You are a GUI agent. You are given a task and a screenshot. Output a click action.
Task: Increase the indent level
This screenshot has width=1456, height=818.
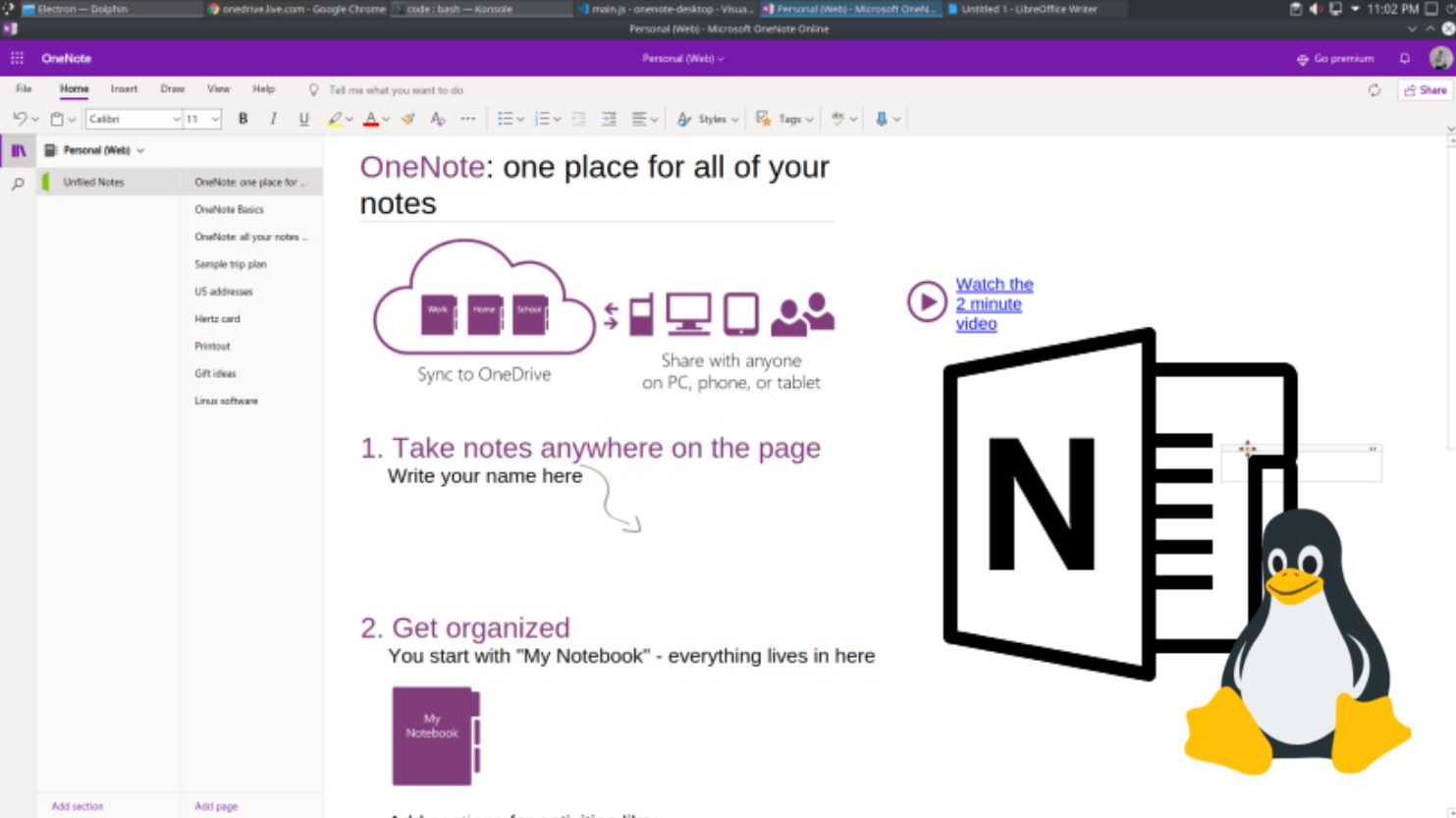click(x=609, y=119)
